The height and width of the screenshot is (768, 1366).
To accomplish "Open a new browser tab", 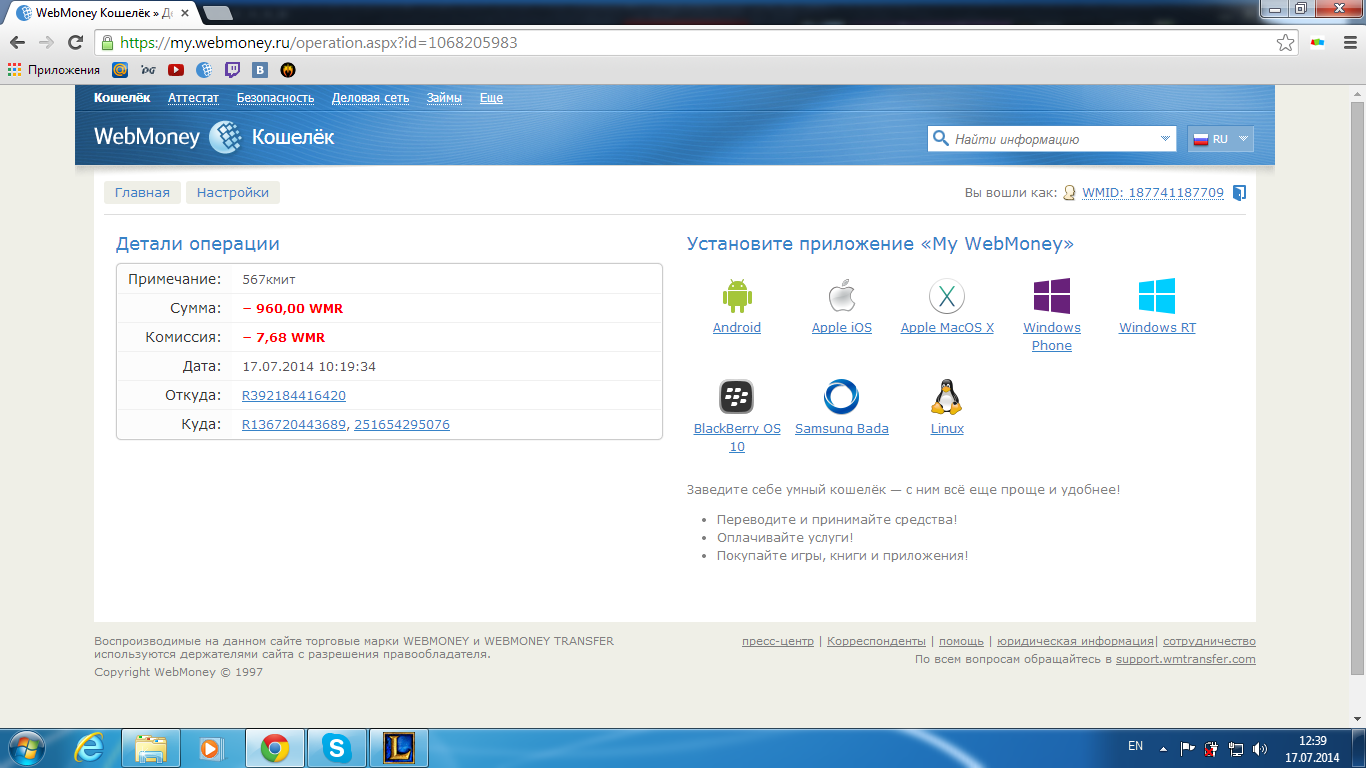I will pyautogui.click(x=217, y=14).
